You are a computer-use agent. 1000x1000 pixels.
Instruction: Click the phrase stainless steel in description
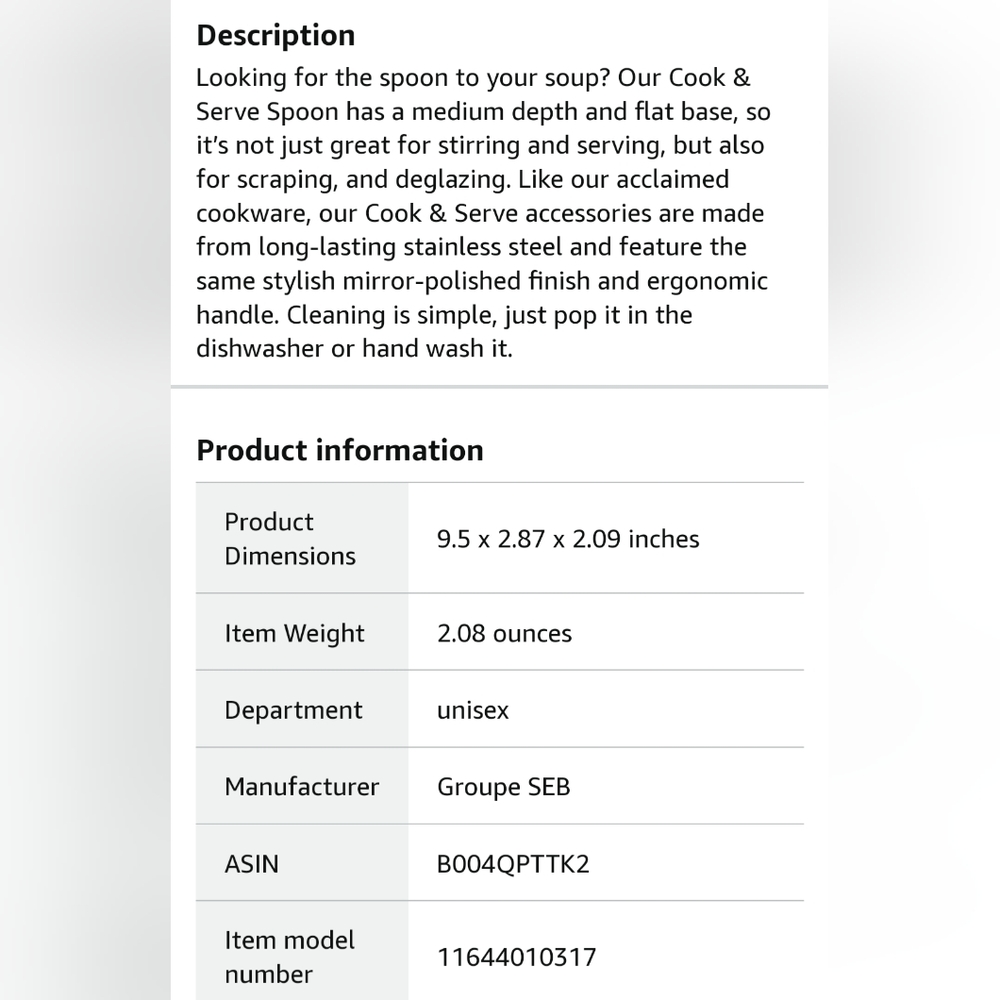pyautogui.click(x=483, y=247)
